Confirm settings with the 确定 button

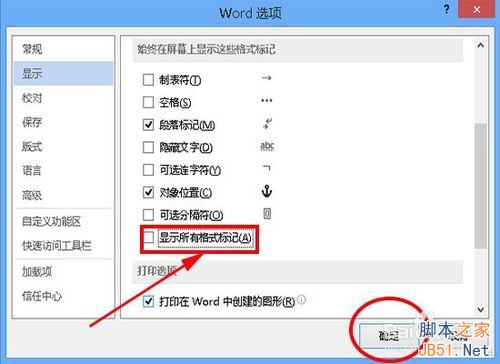(x=389, y=335)
